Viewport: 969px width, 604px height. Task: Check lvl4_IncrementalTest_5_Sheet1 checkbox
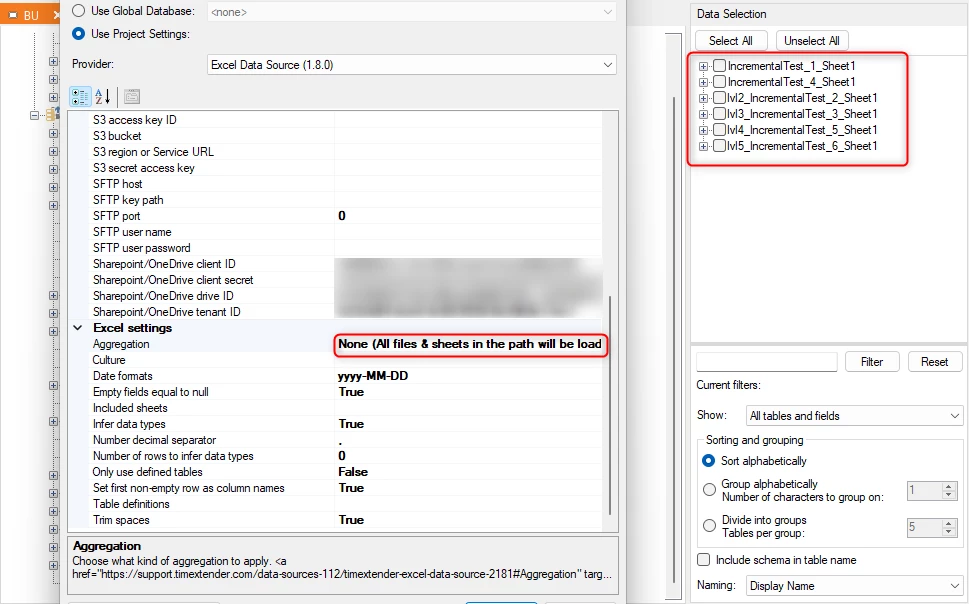coord(719,130)
